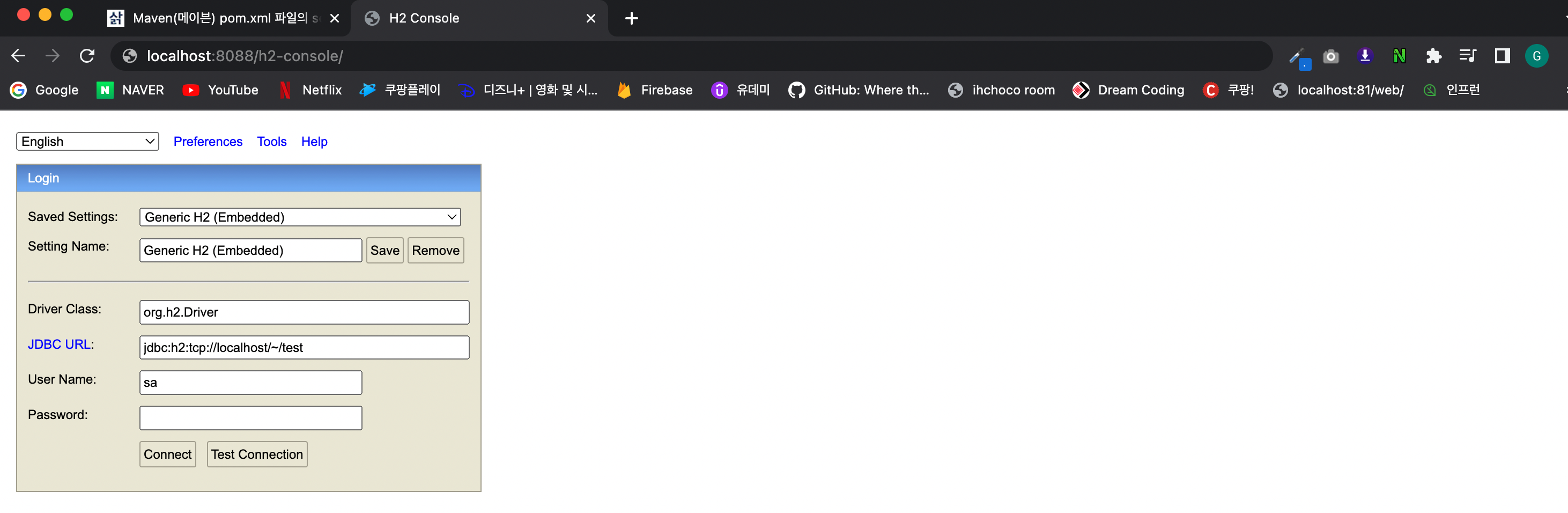The image size is (1568, 513).
Task: Click the Setting Name field
Action: [x=251, y=251]
